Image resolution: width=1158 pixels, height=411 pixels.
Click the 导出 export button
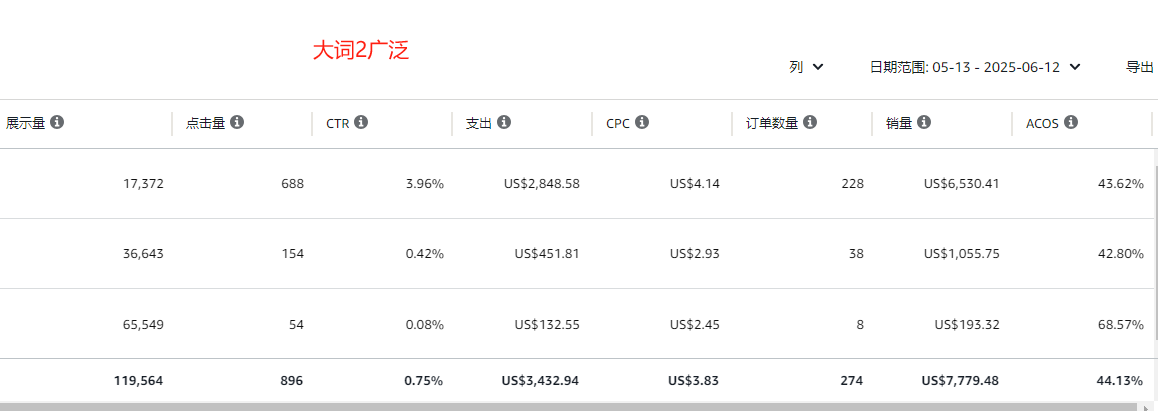pos(1139,67)
